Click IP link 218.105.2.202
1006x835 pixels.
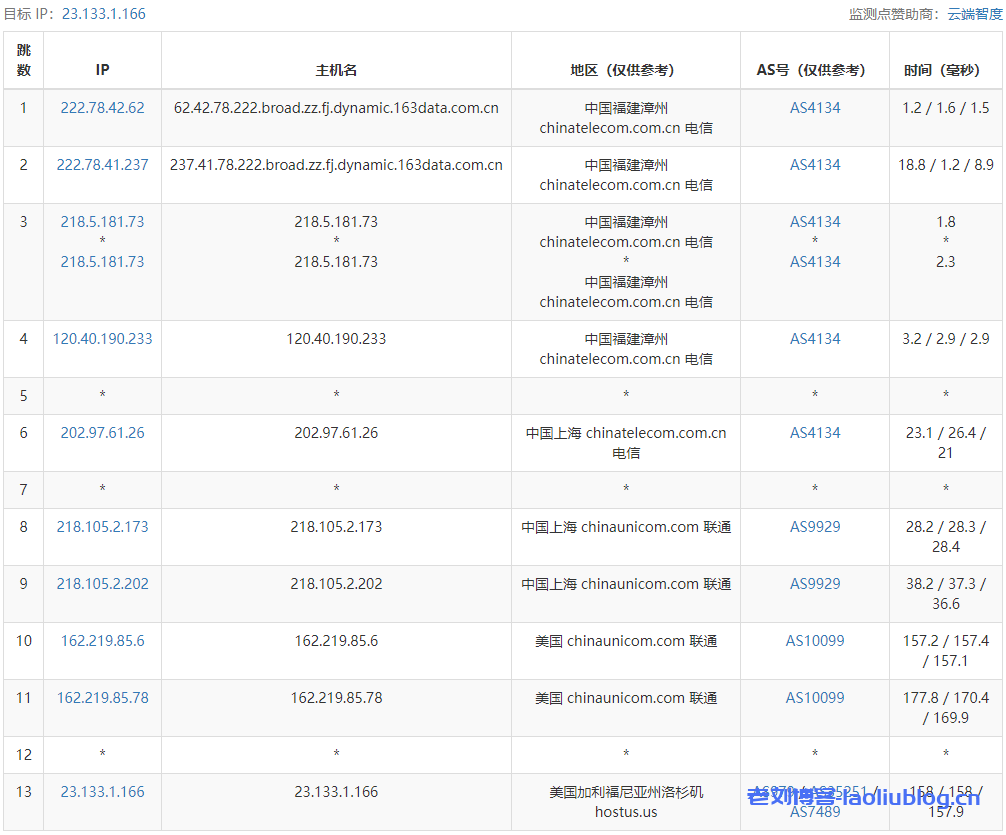102,584
